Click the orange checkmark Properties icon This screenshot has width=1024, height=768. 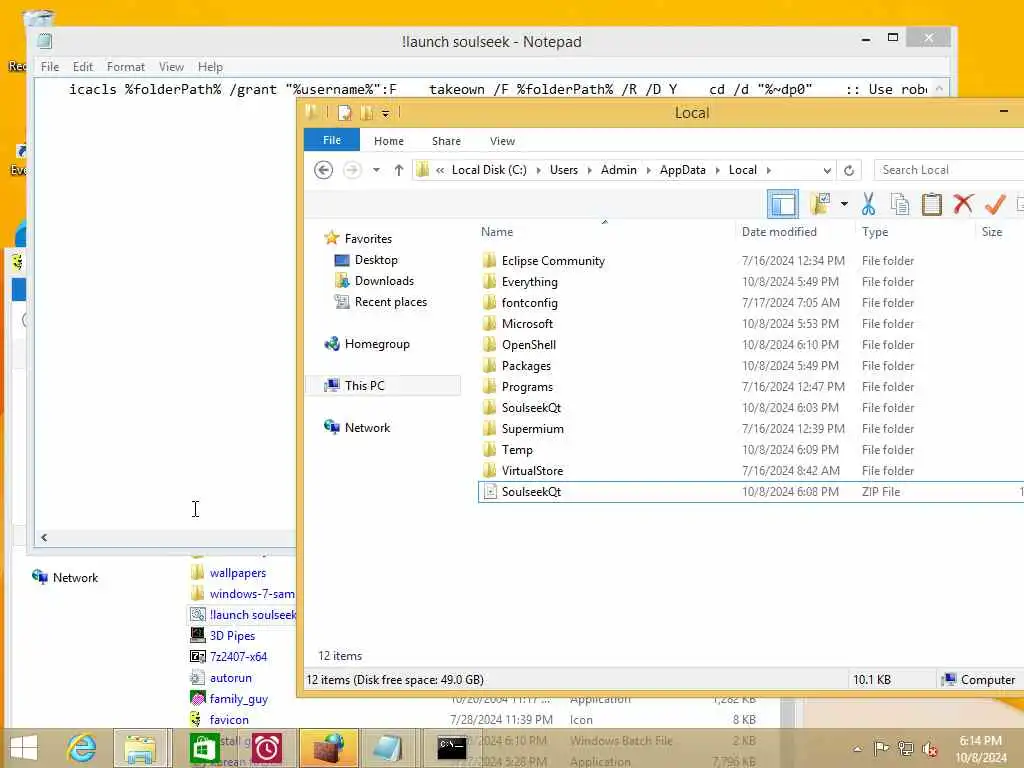coord(995,204)
